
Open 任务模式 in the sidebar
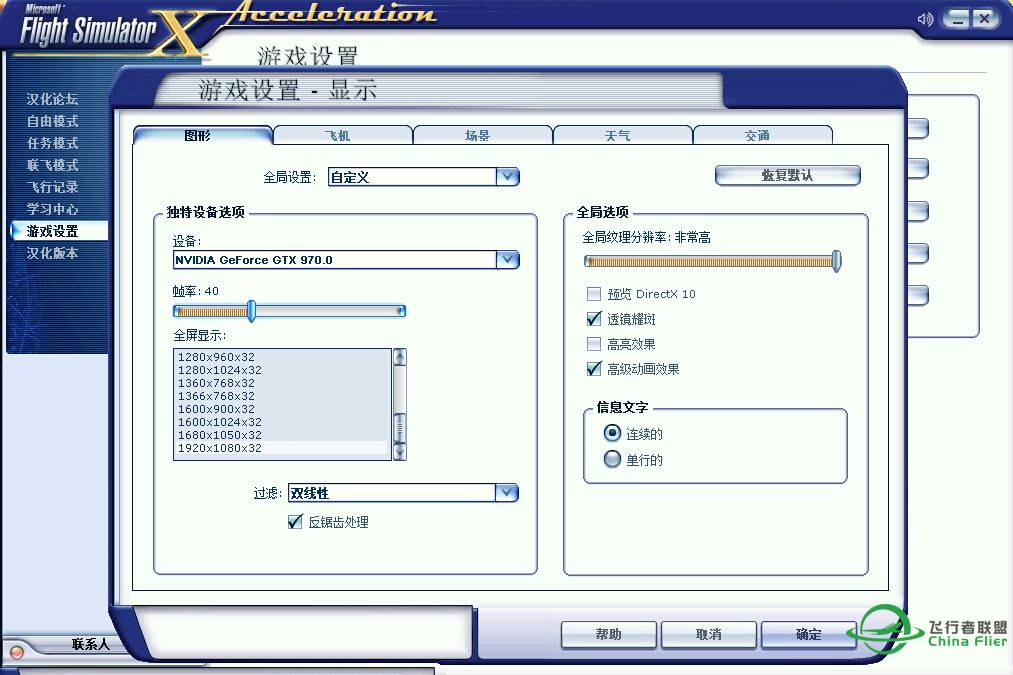click(52, 143)
